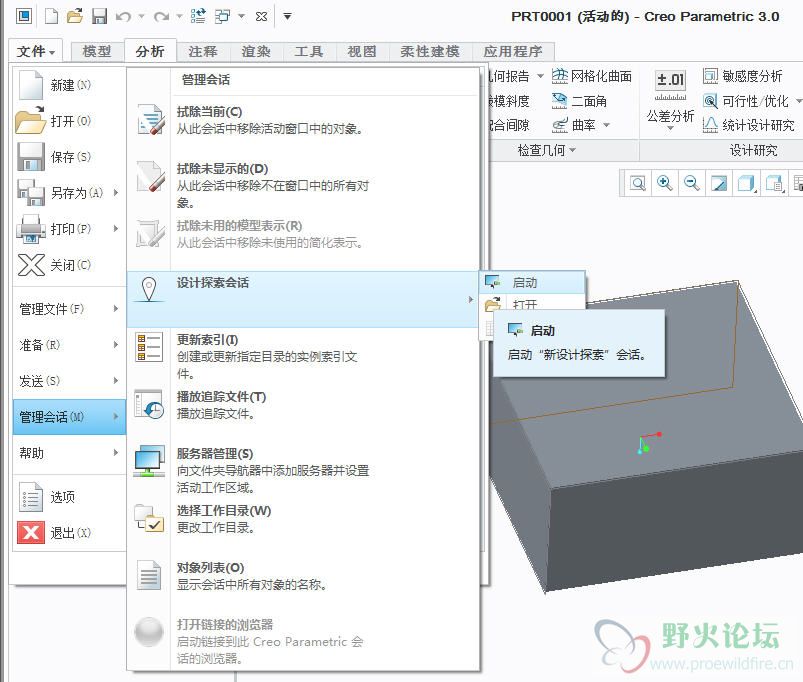Switch to the 应用程序 ribbon tab
Viewport: 803px width, 682px height.
click(513, 52)
